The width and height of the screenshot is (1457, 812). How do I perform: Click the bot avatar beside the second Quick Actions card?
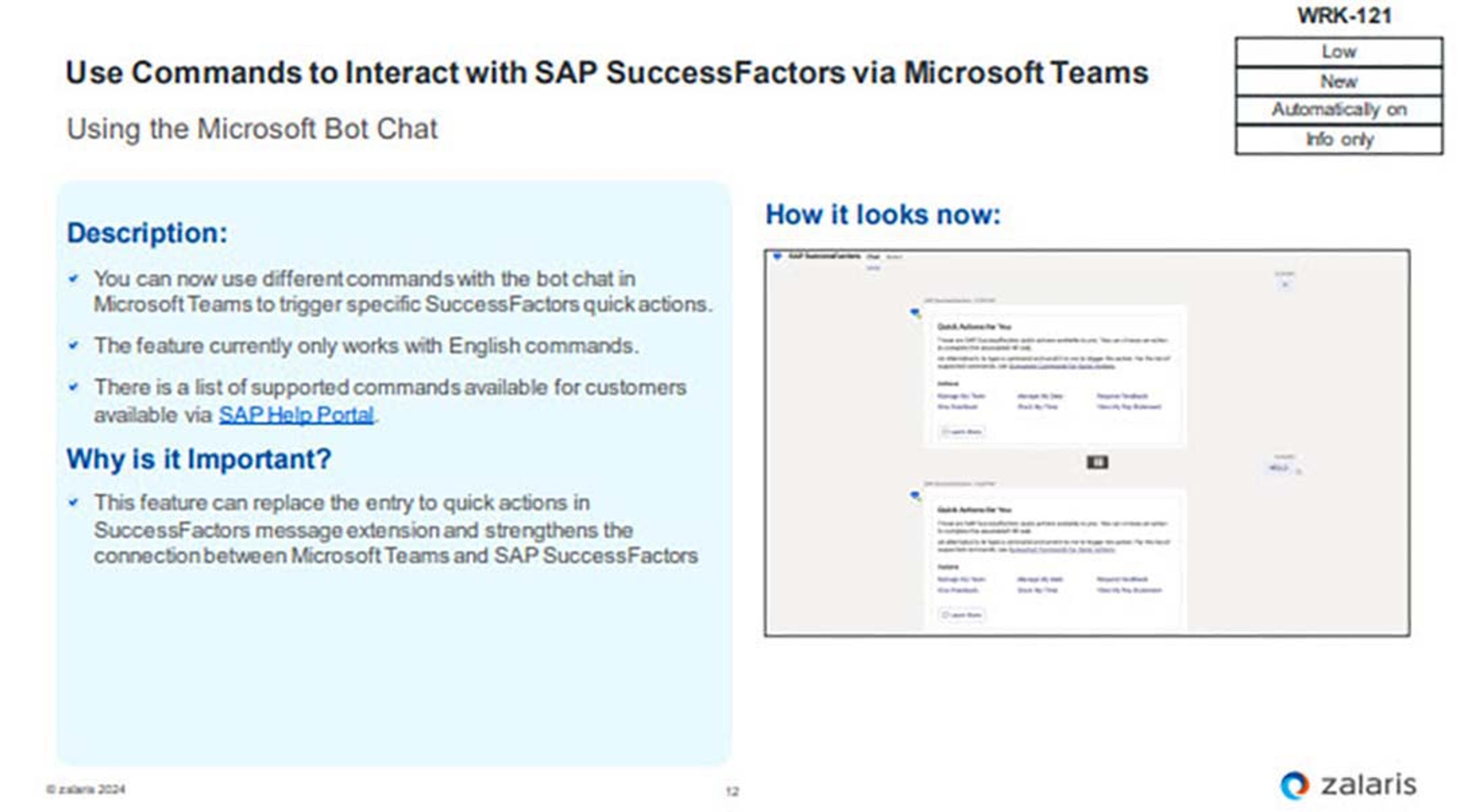pos(914,496)
